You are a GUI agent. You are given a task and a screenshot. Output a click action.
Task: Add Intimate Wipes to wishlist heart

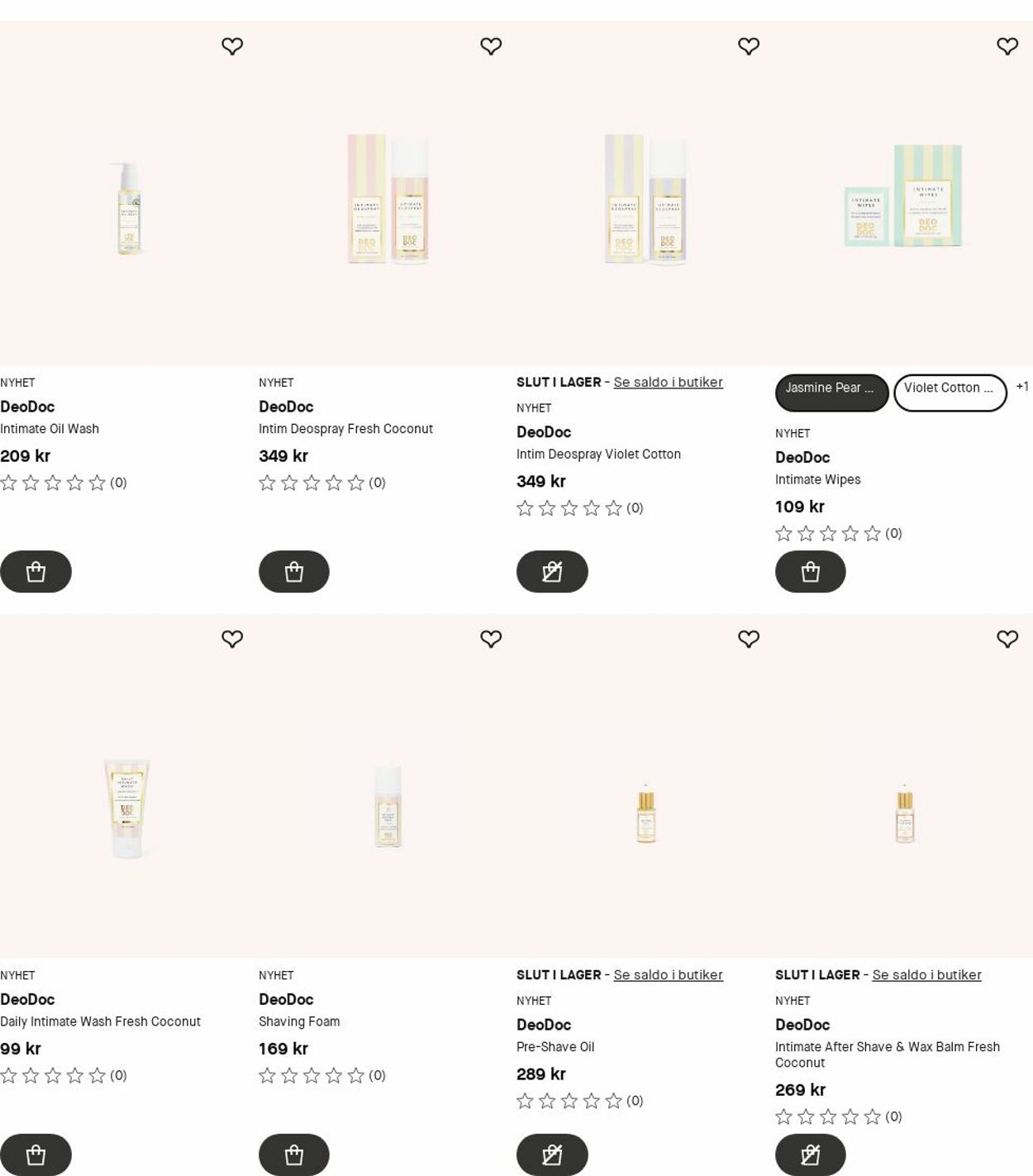point(1007,46)
